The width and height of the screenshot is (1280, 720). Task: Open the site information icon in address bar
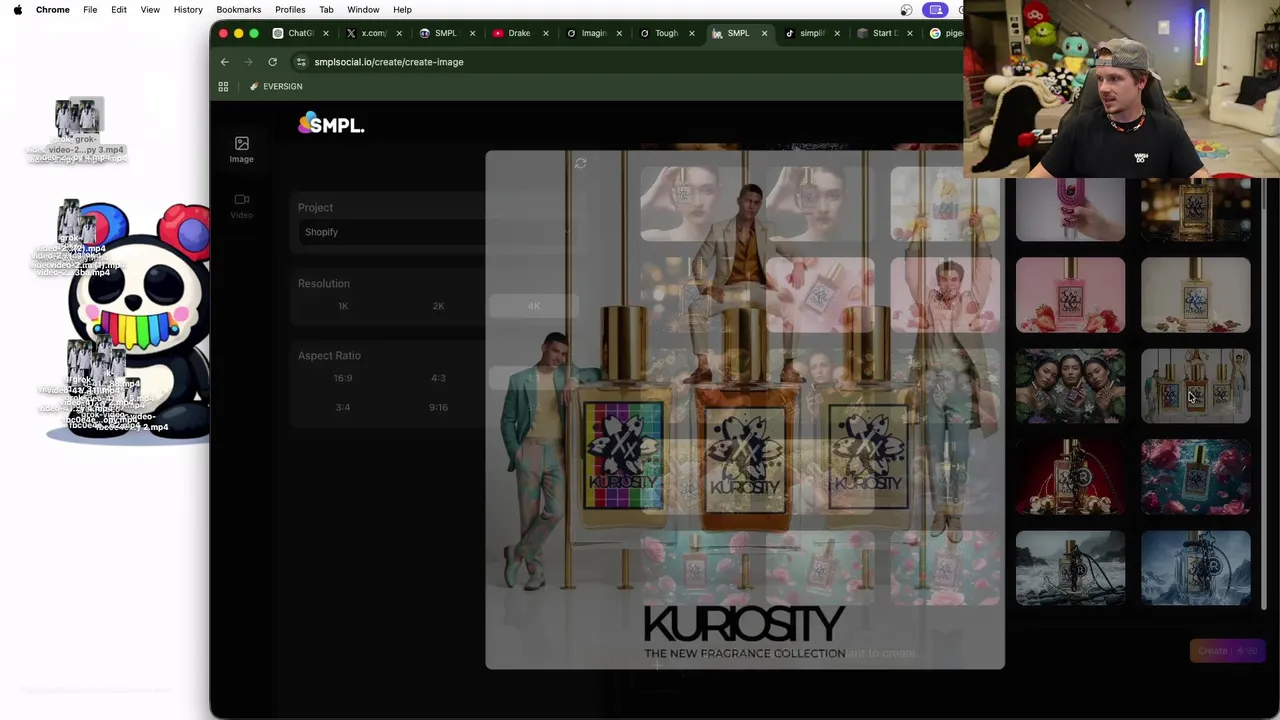point(301,62)
